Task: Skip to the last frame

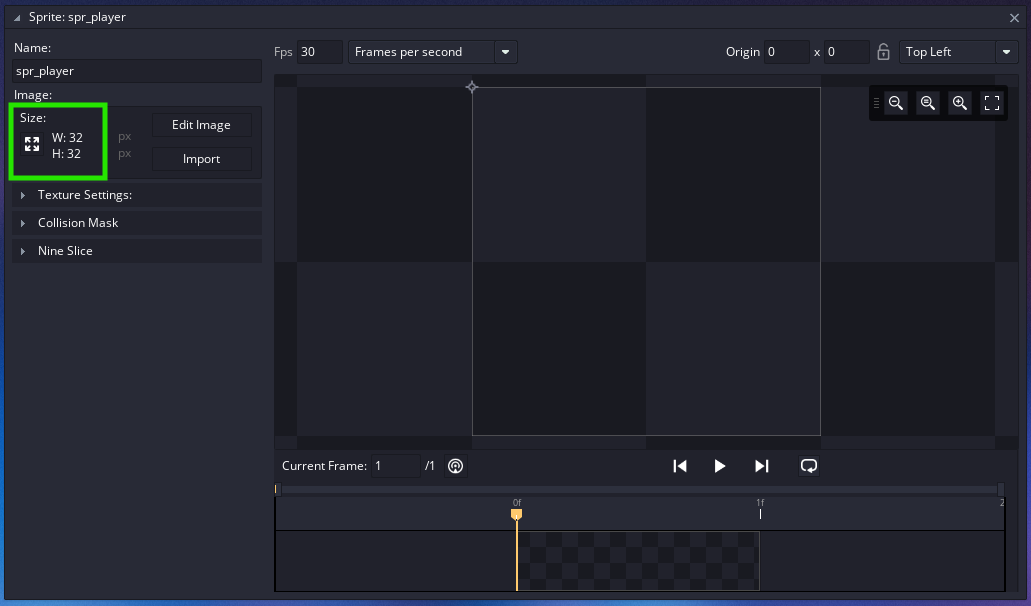Action: [x=762, y=466]
